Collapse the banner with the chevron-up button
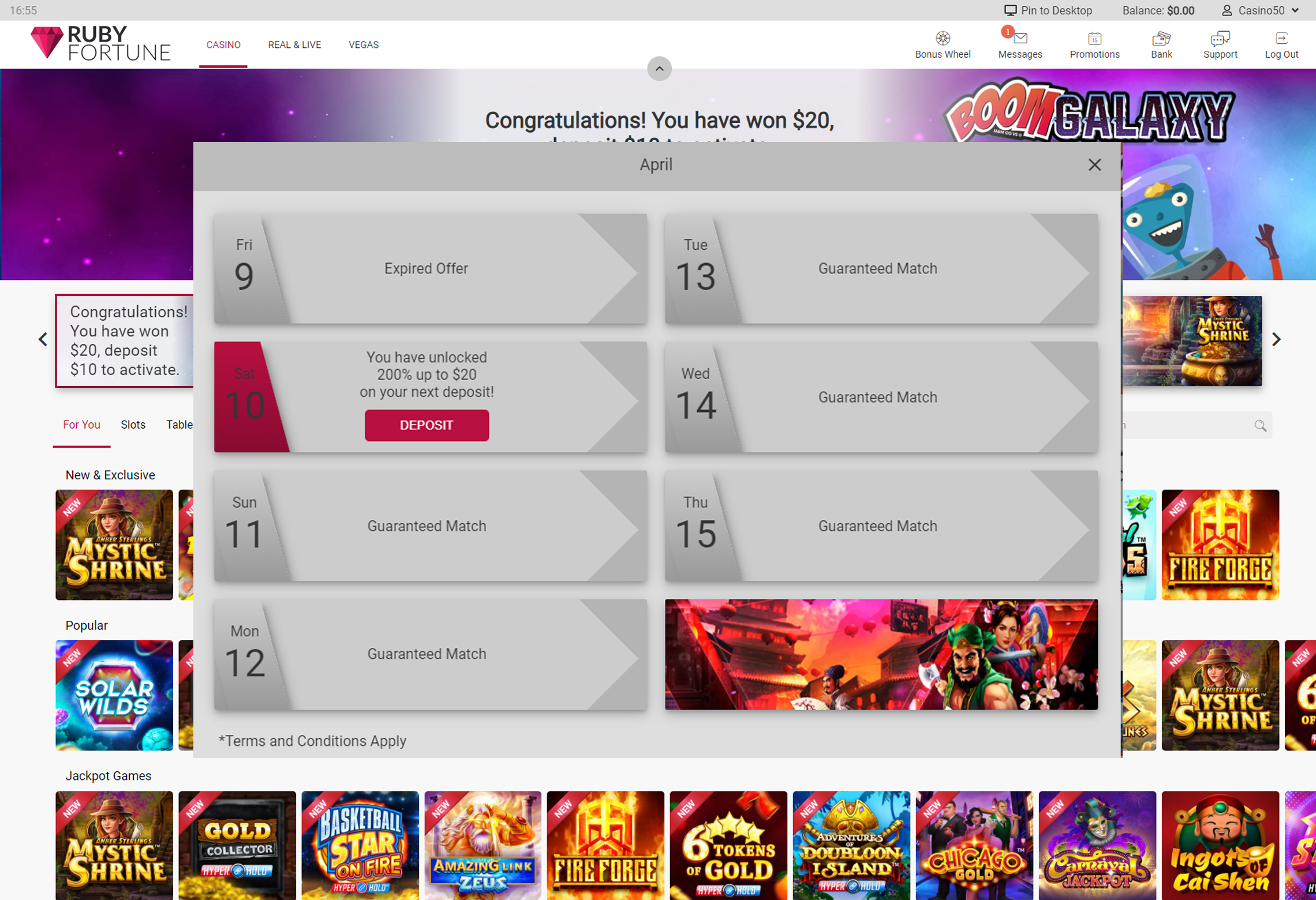This screenshot has width=1316, height=900. pos(659,69)
